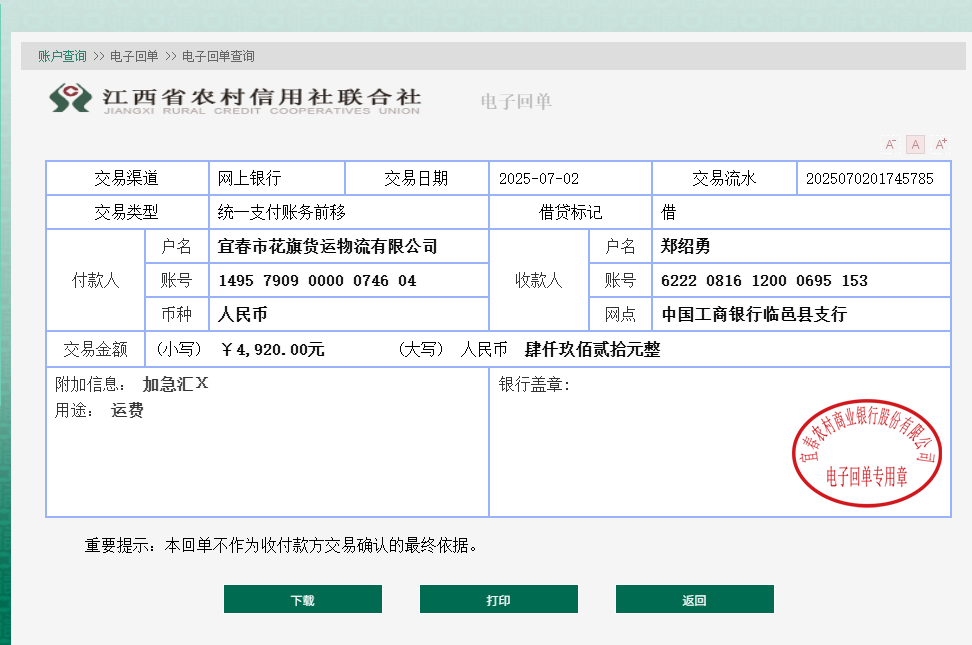Click the Jiangxi Rural Credit Cooperatives logo

[x=235, y=99]
